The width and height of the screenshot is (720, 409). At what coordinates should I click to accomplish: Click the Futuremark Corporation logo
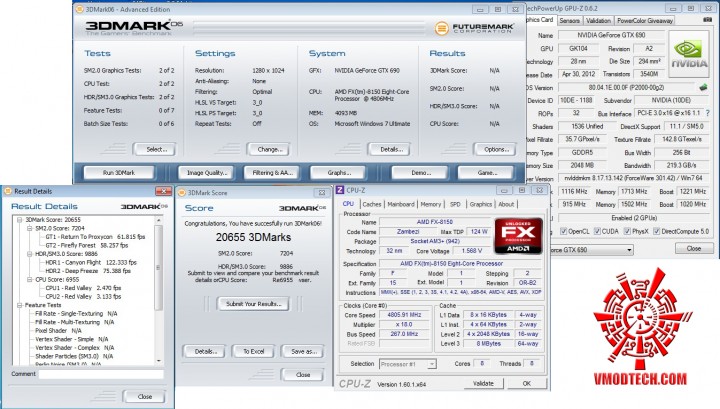point(473,28)
